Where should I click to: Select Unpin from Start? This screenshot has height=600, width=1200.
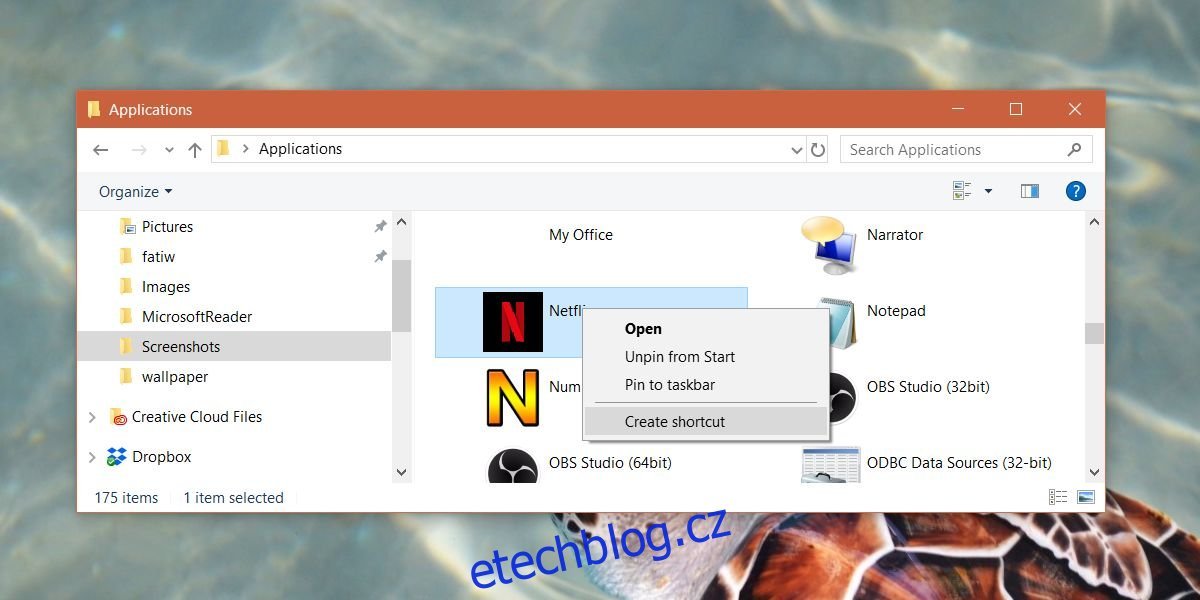(706, 357)
